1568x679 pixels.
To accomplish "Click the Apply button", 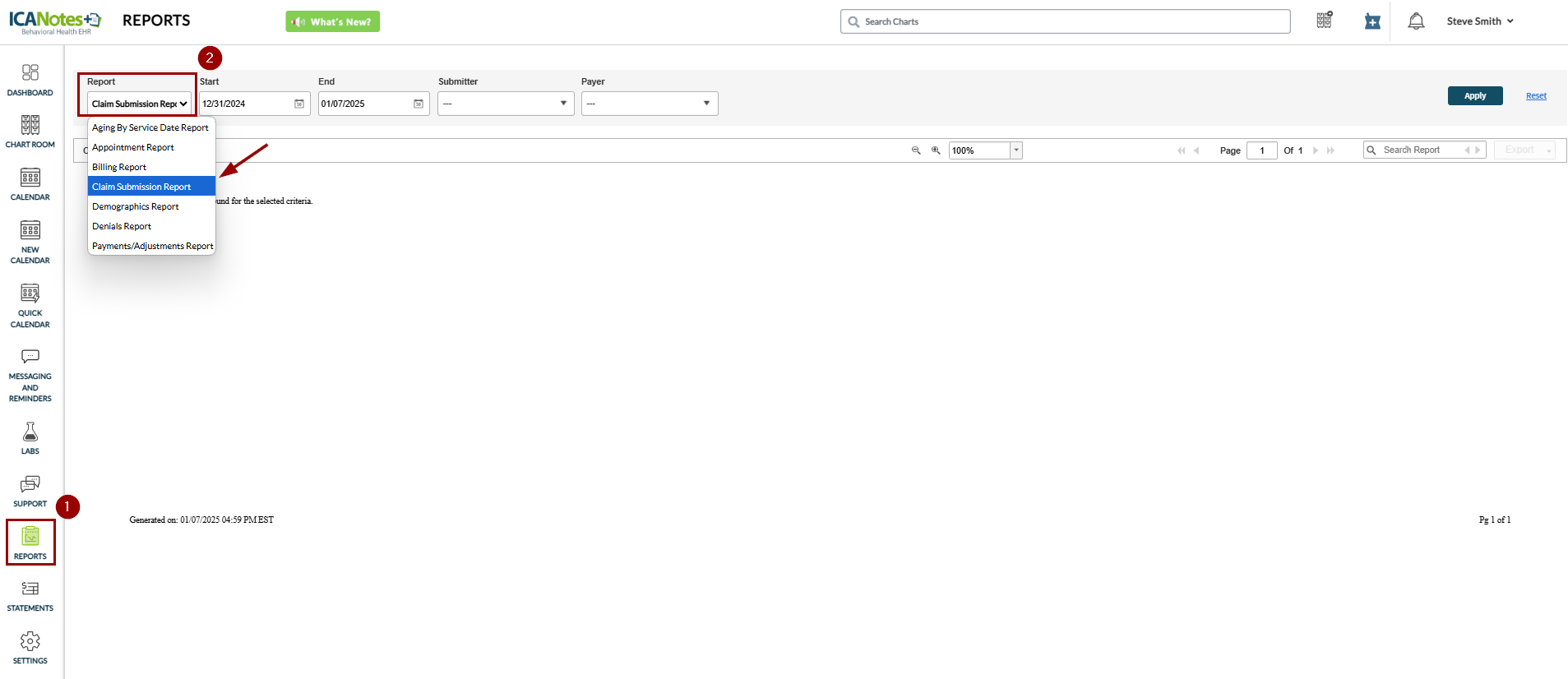I will click(x=1475, y=95).
